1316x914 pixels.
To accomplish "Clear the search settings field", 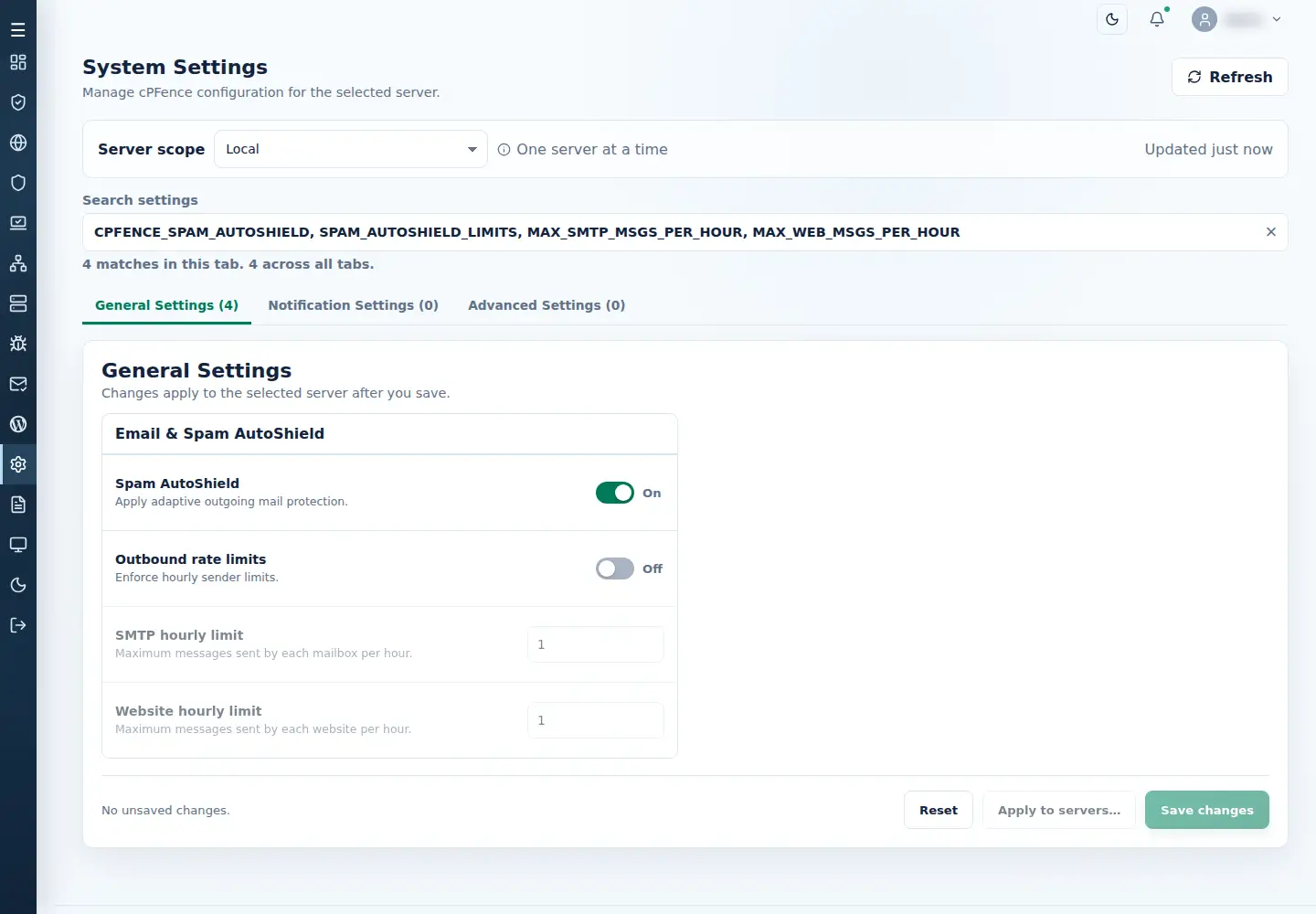I will (1270, 232).
